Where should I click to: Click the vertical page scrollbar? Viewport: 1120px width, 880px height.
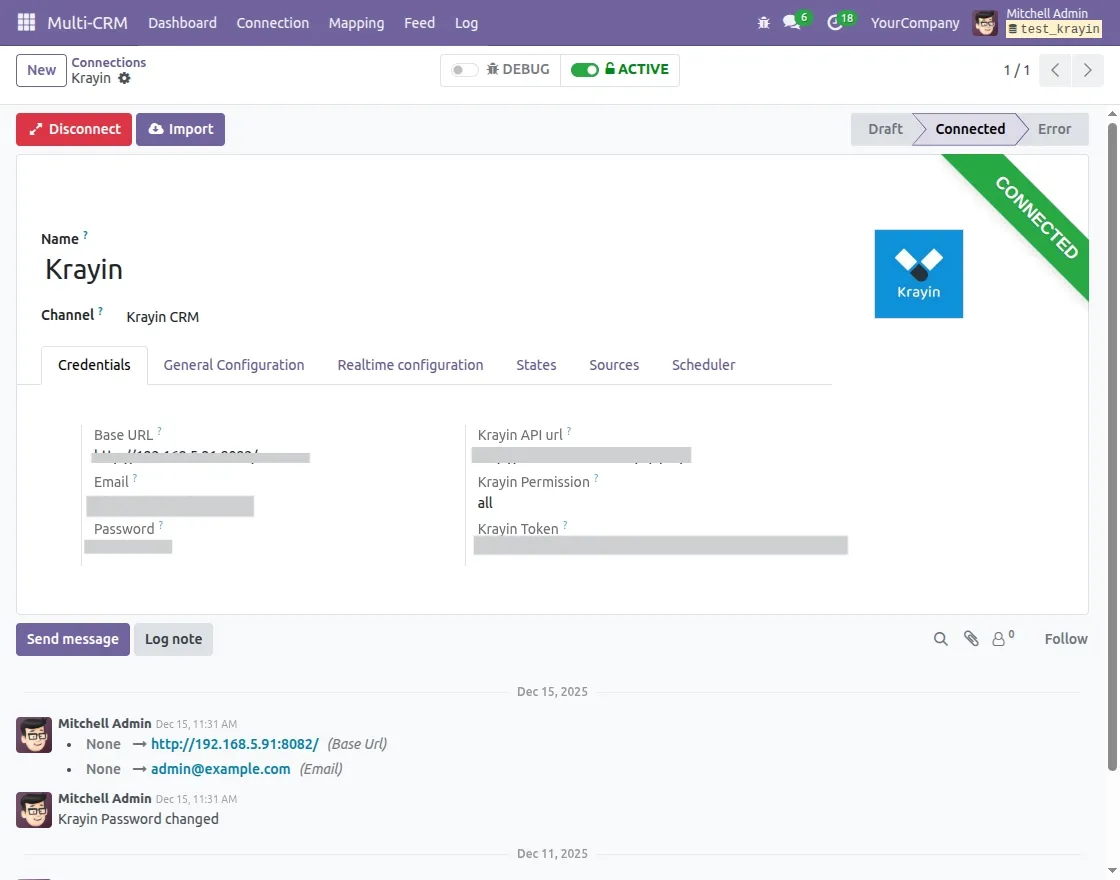[1112, 446]
